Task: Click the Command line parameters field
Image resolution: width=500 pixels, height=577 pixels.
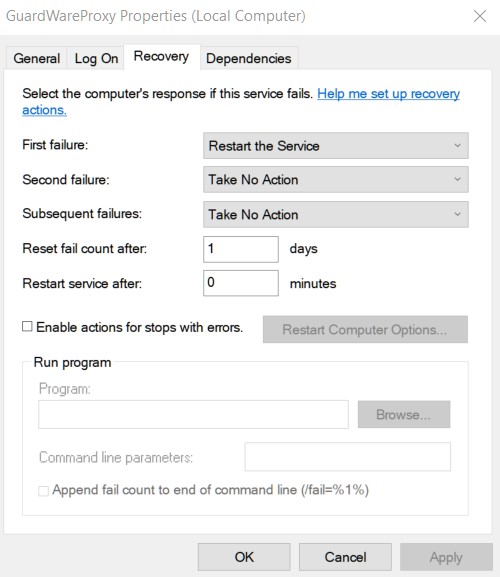Action: [347, 457]
